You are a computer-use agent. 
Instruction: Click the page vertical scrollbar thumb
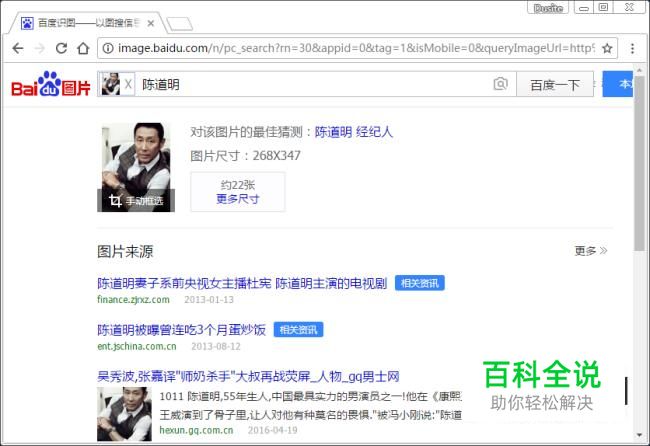click(x=639, y=162)
